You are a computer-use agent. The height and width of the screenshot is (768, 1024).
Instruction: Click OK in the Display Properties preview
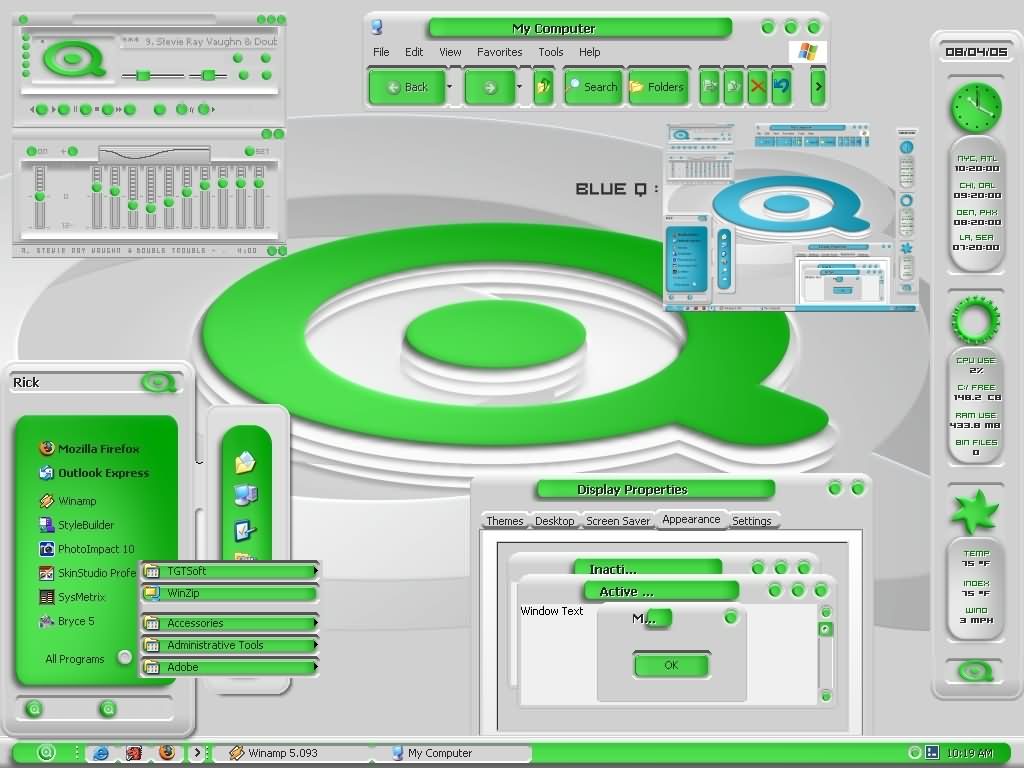tap(671, 665)
